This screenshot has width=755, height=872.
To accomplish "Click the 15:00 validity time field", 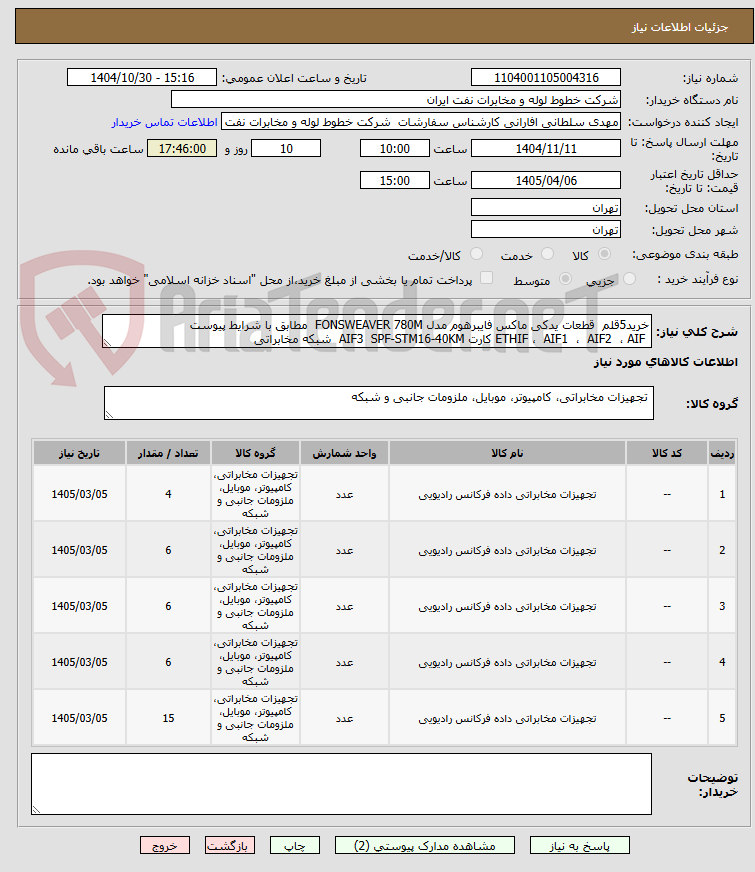I will click(x=395, y=181).
